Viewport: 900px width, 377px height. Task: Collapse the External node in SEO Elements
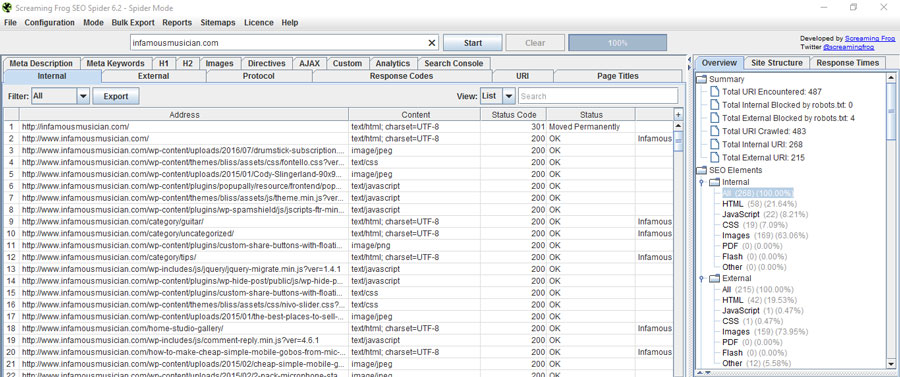(701, 279)
